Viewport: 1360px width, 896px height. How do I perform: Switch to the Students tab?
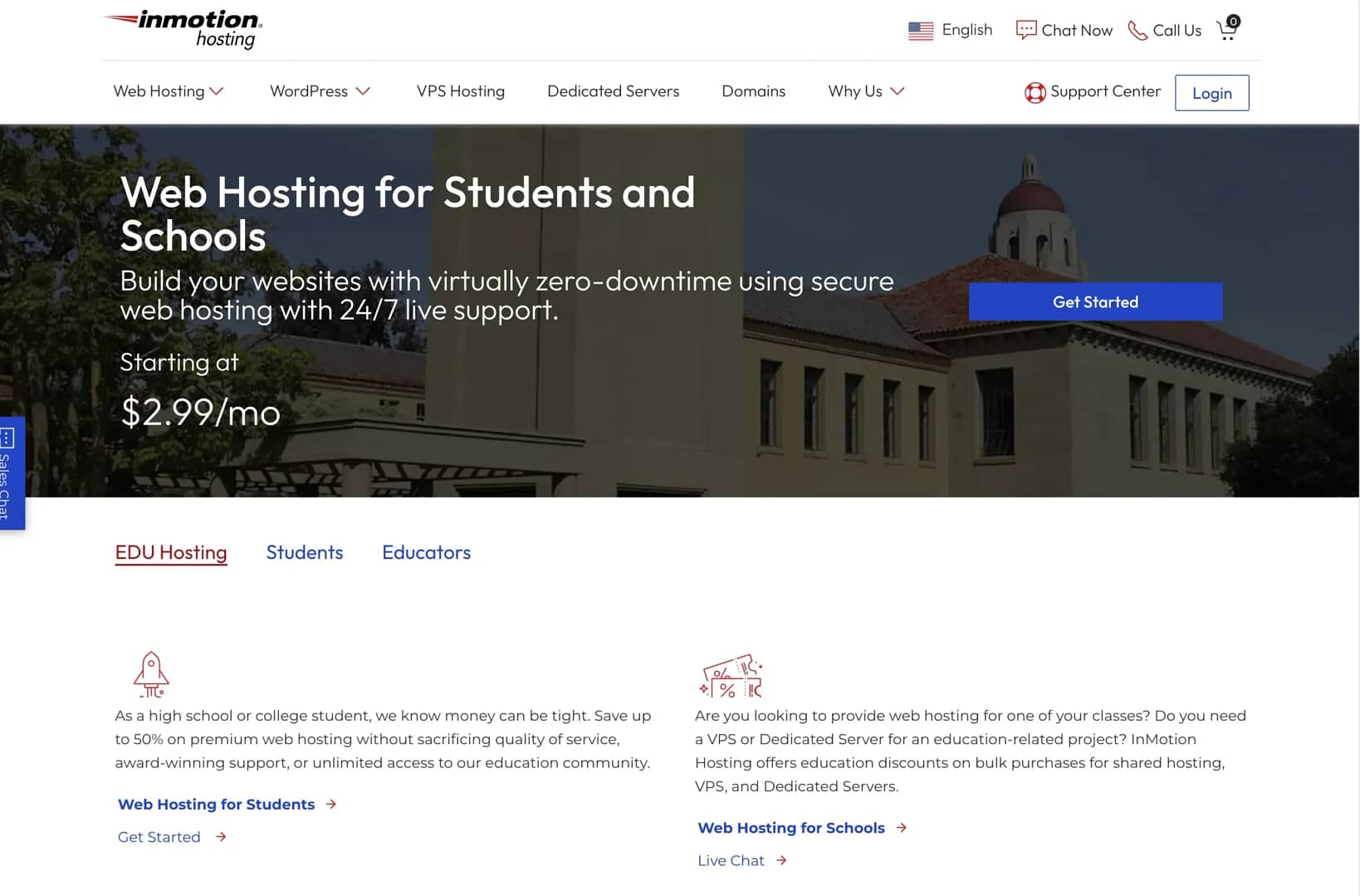click(305, 553)
